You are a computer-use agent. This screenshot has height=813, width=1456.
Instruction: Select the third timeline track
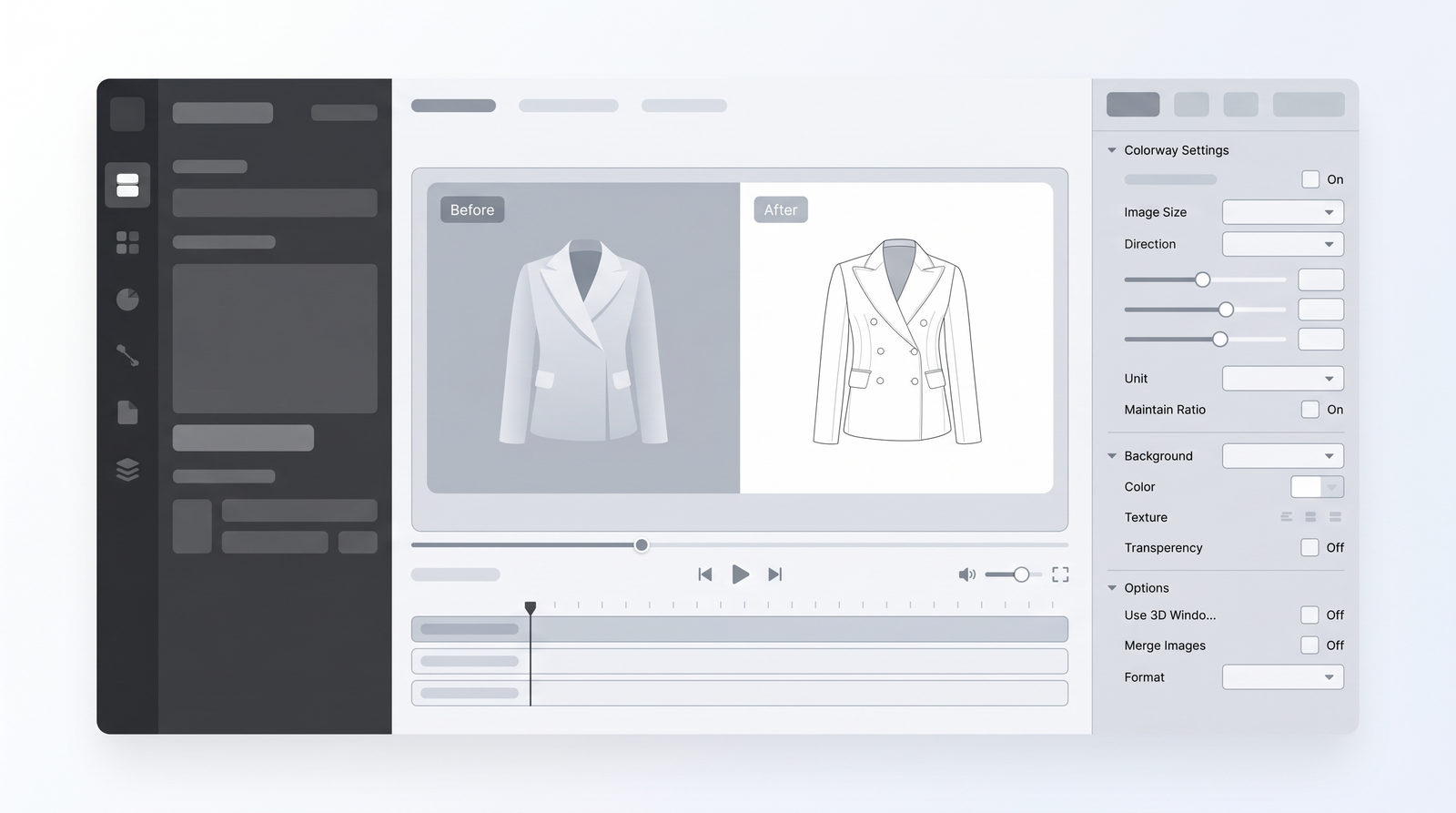739,693
